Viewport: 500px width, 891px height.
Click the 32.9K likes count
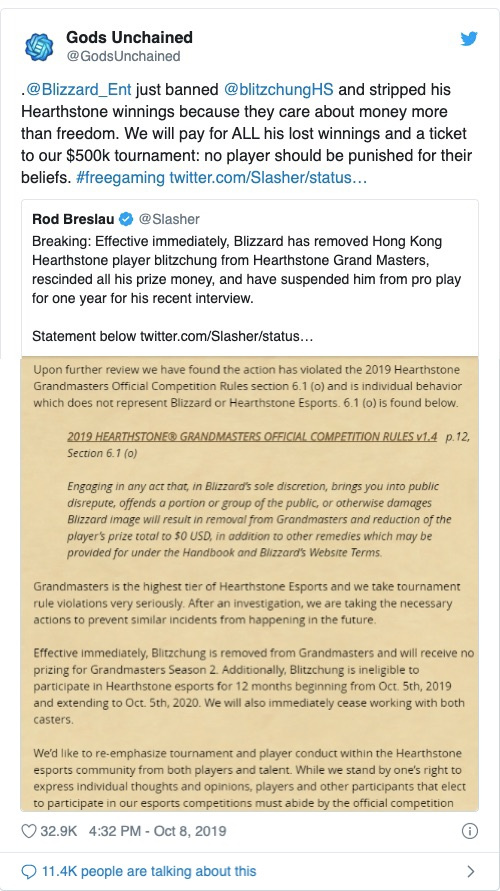59,831
